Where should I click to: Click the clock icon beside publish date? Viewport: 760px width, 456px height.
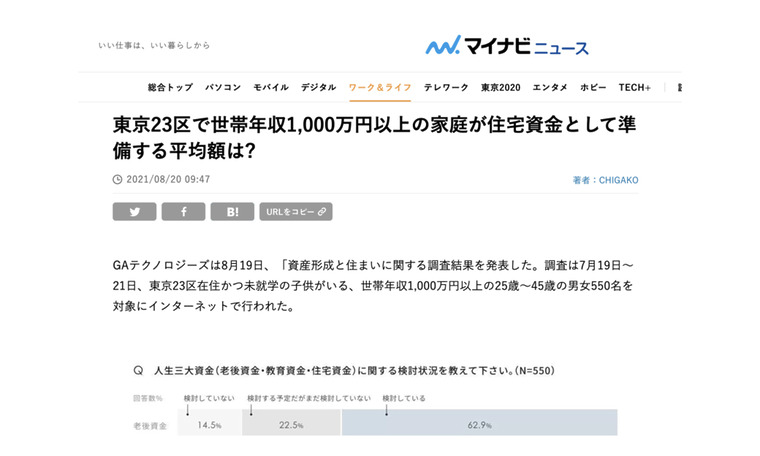coord(118,180)
